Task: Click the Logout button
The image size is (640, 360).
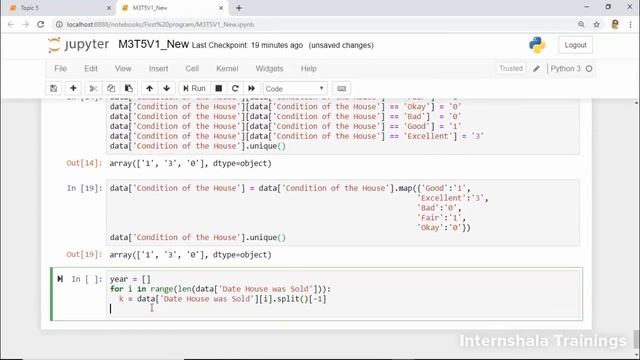Action: [576, 45]
